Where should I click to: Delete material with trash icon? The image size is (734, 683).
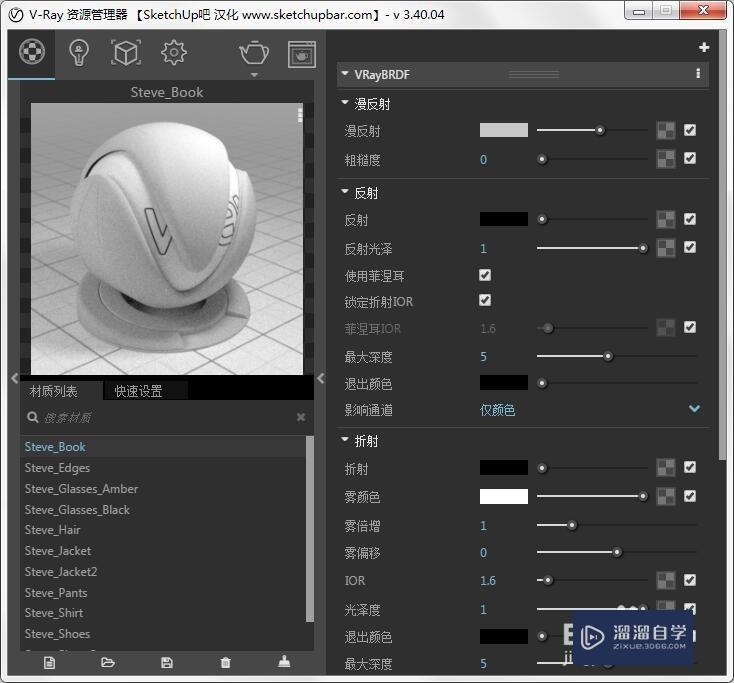pyautogui.click(x=226, y=662)
